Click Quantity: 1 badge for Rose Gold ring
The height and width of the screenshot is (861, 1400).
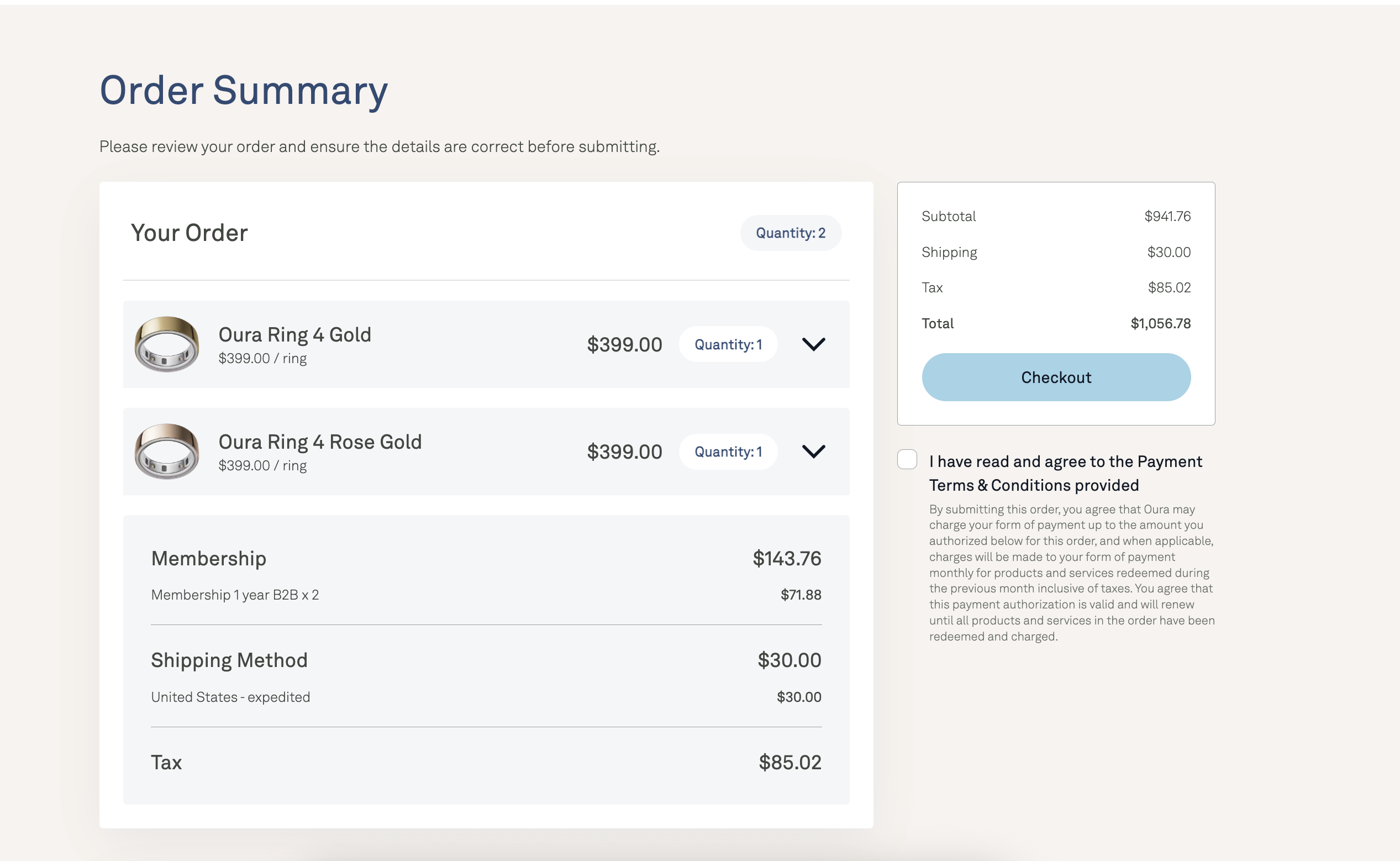coord(728,452)
